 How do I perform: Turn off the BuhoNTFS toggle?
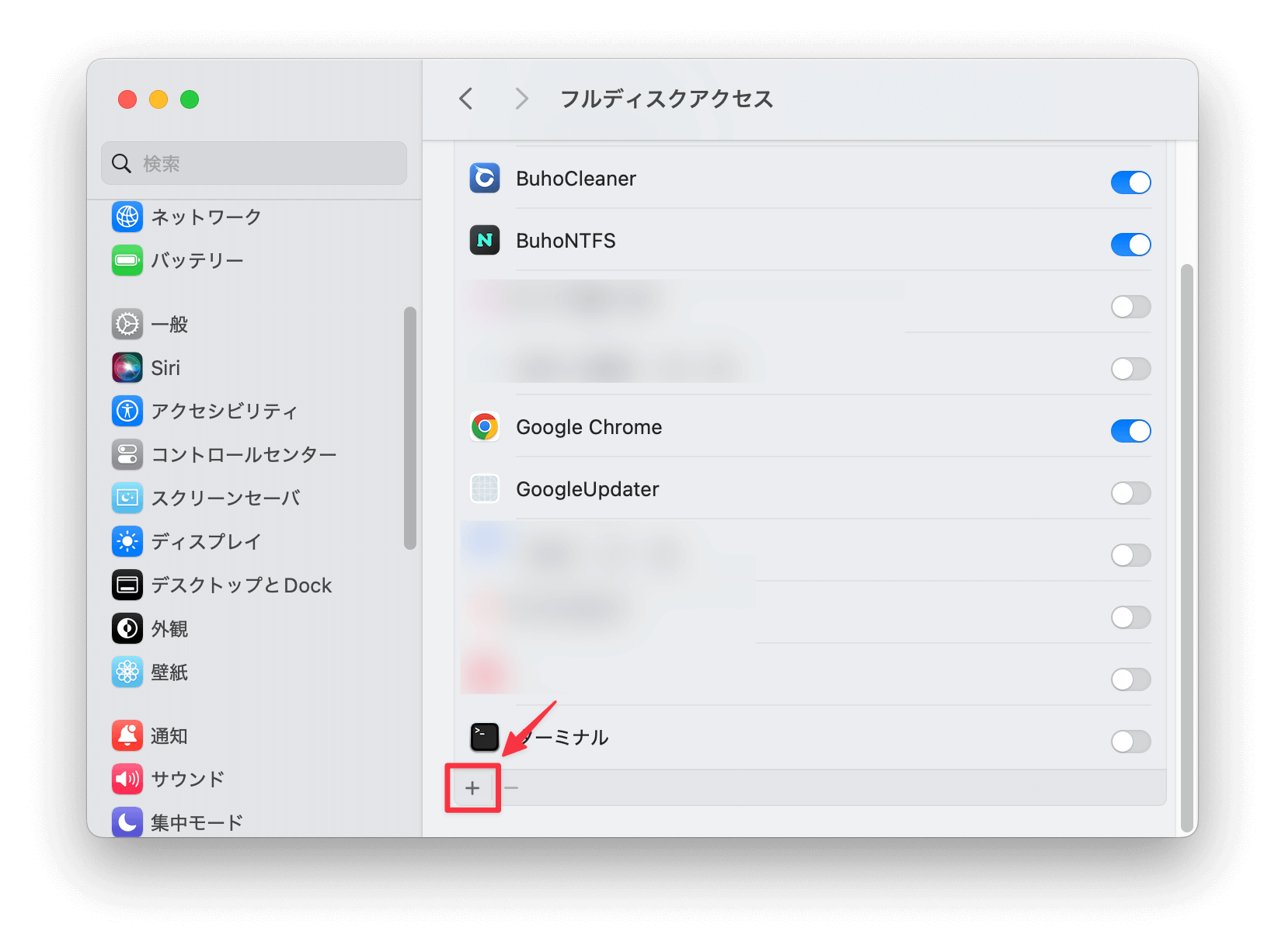coord(1130,245)
